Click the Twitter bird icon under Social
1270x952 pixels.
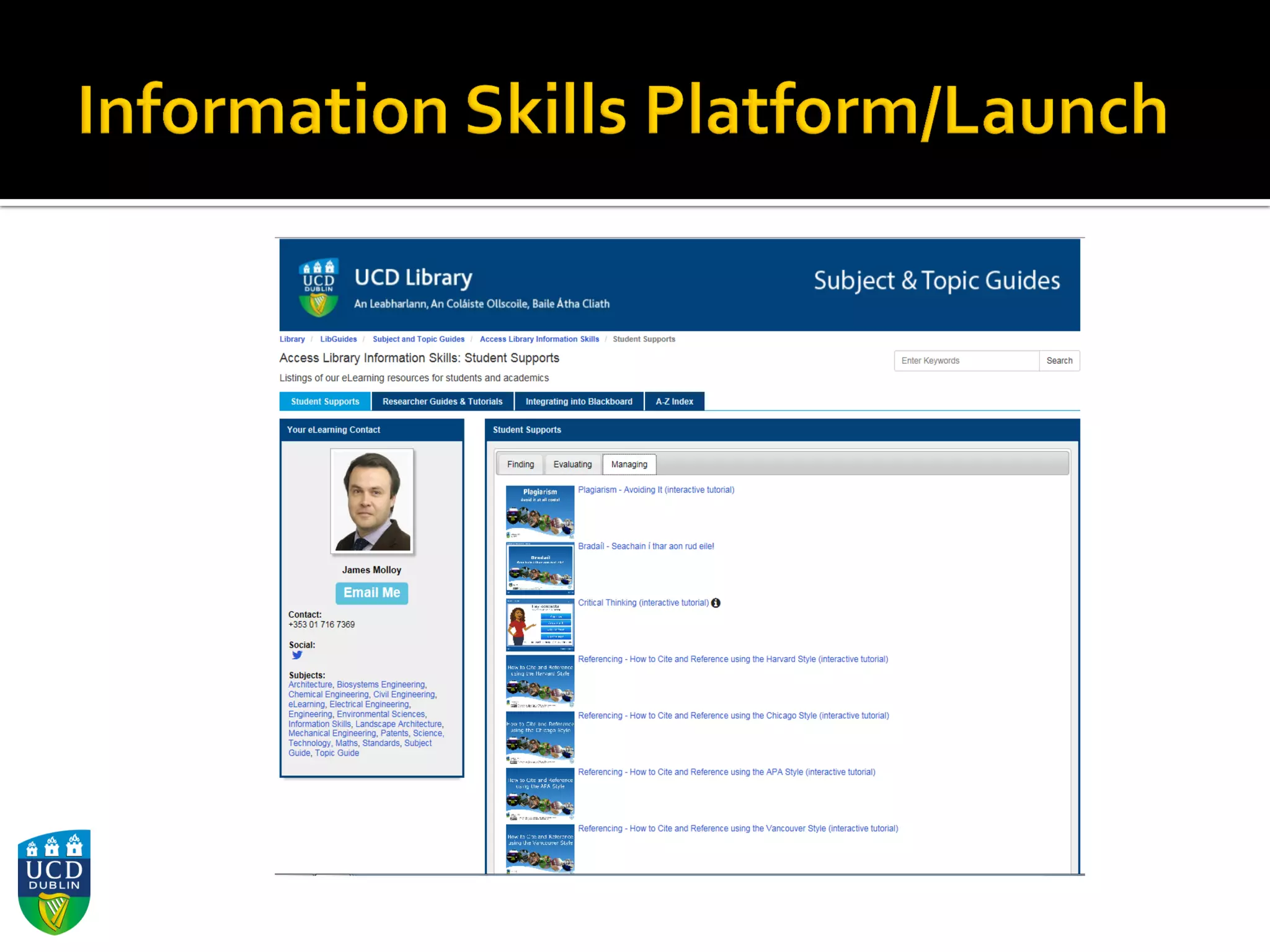[x=297, y=655]
